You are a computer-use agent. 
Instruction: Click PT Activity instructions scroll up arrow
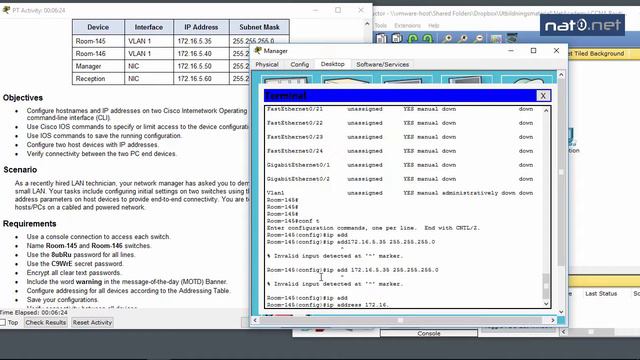[x=367, y=24]
